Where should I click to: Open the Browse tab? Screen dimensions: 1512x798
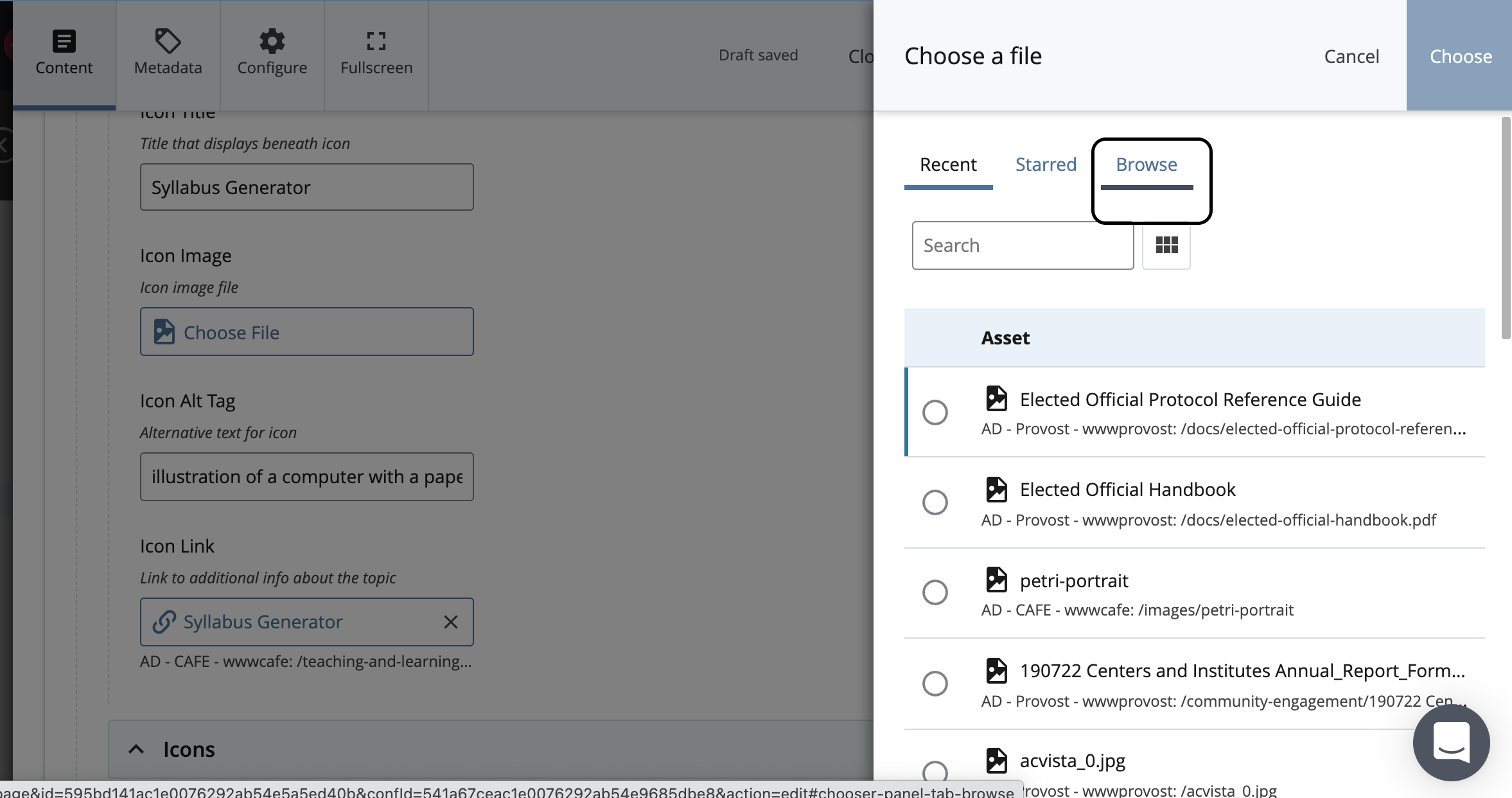(x=1147, y=165)
